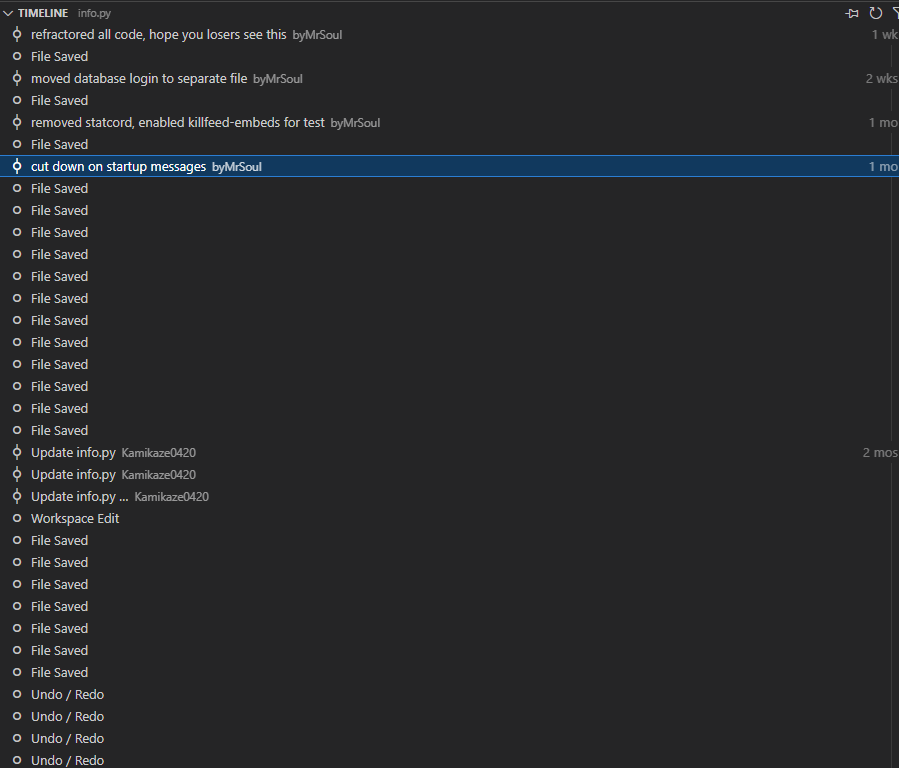Click circle icon of File Saved under Workspace Edit
The width and height of the screenshot is (899, 768).
pos(17,540)
